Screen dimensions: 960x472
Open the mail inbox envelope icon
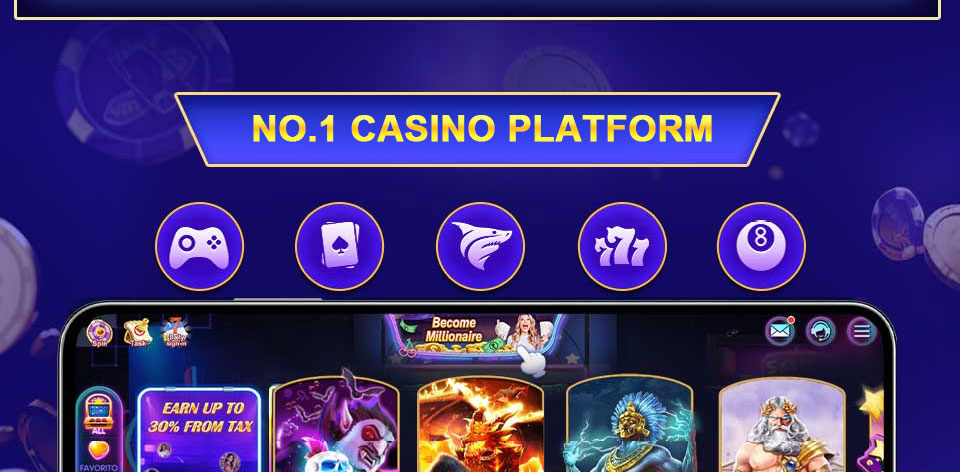coord(780,331)
